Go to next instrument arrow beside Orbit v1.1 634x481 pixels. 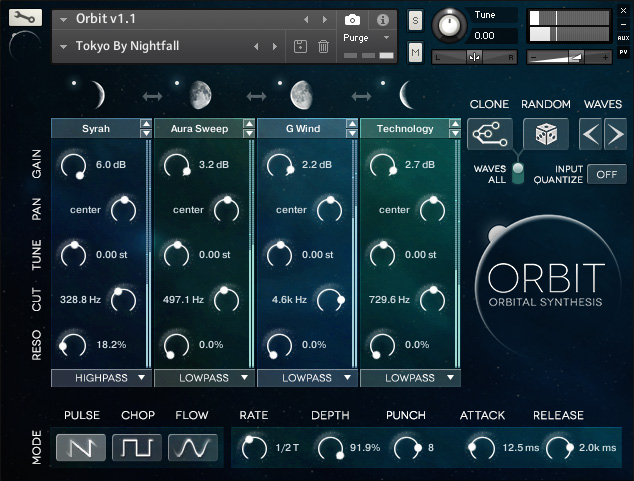pos(325,19)
